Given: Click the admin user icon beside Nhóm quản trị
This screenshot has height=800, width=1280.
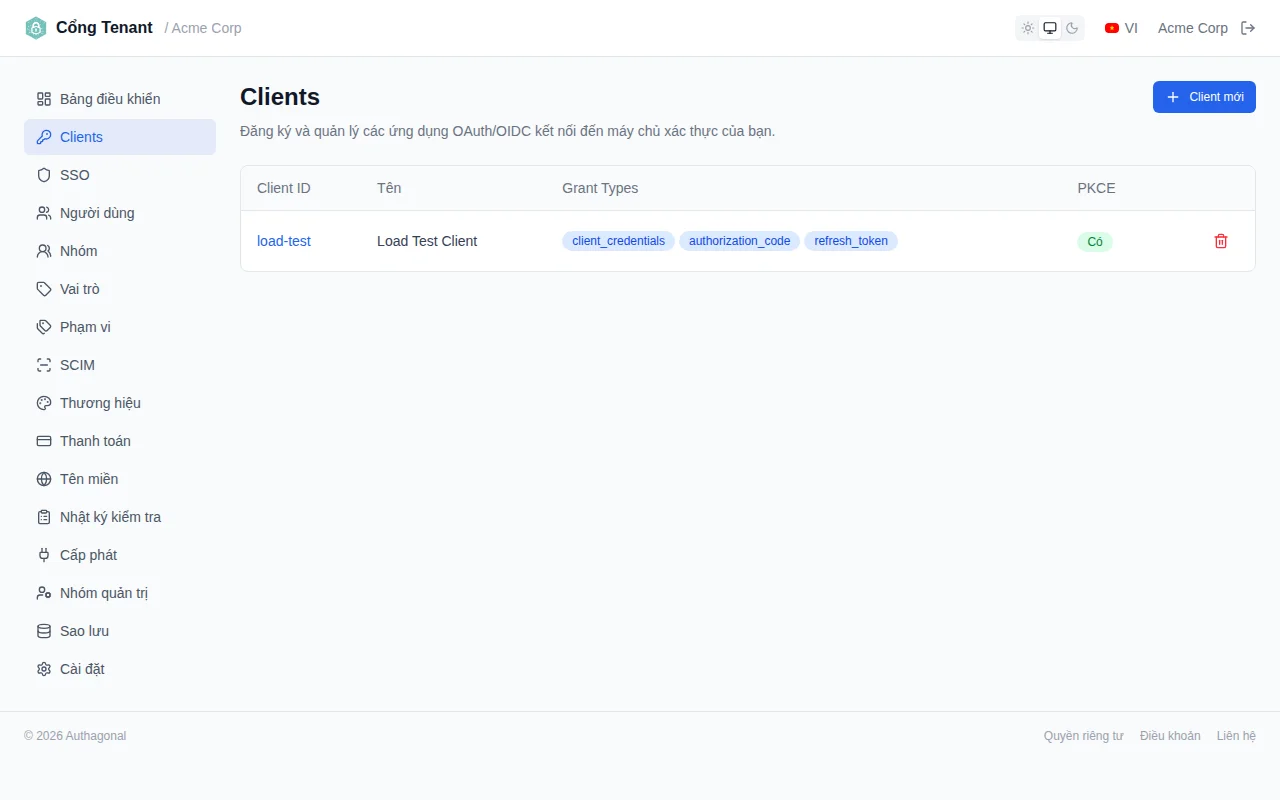Looking at the screenshot, I should 44,593.
